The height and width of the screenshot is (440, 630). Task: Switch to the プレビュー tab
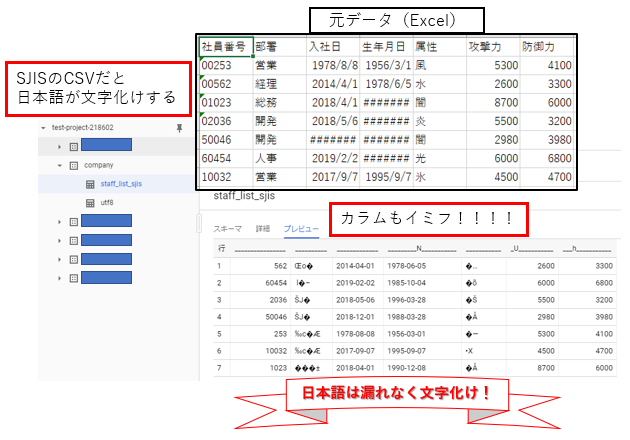pyautogui.click(x=301, y=229)
